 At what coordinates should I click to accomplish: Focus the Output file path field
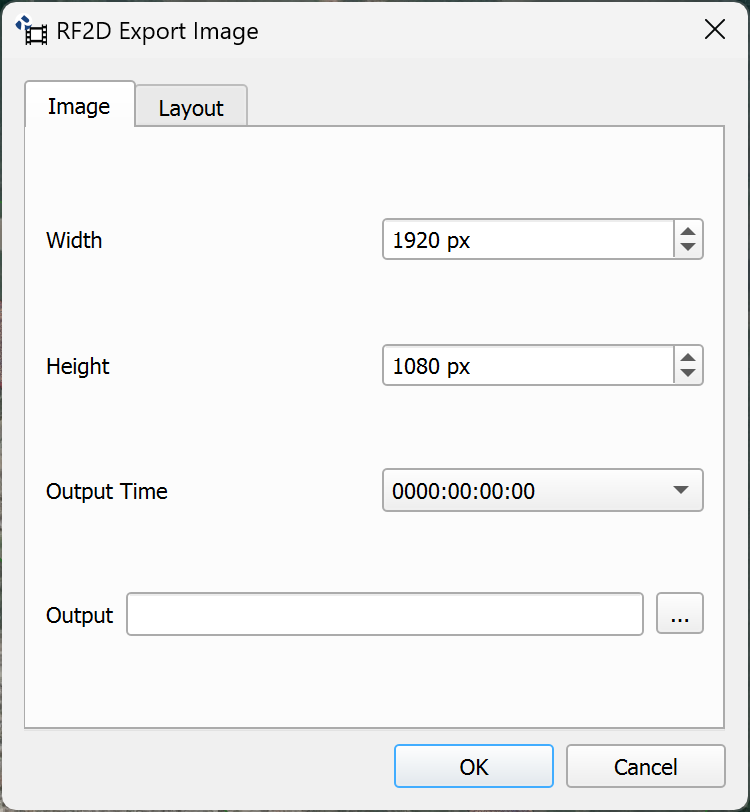[384, 614]
